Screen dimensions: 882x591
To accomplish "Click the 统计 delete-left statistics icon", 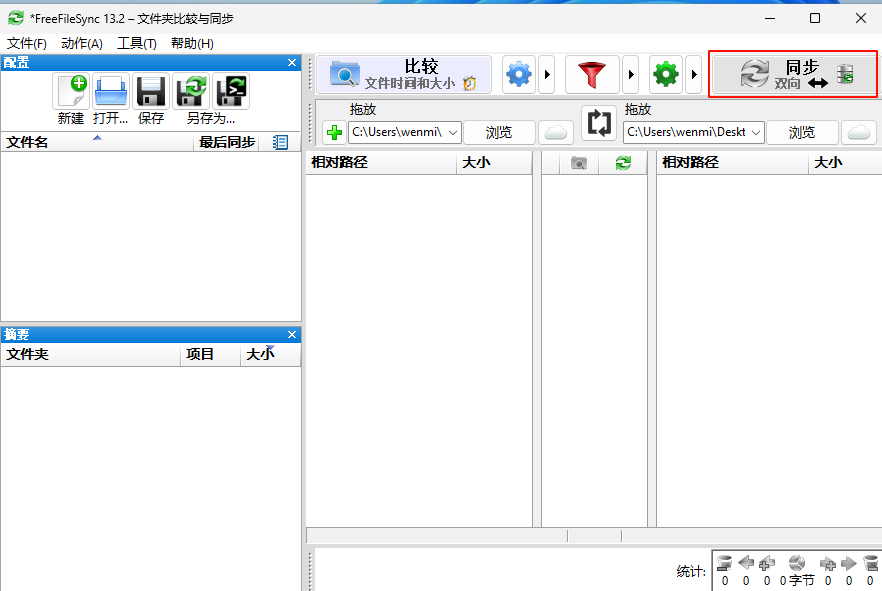I will [x=724, y=563].
